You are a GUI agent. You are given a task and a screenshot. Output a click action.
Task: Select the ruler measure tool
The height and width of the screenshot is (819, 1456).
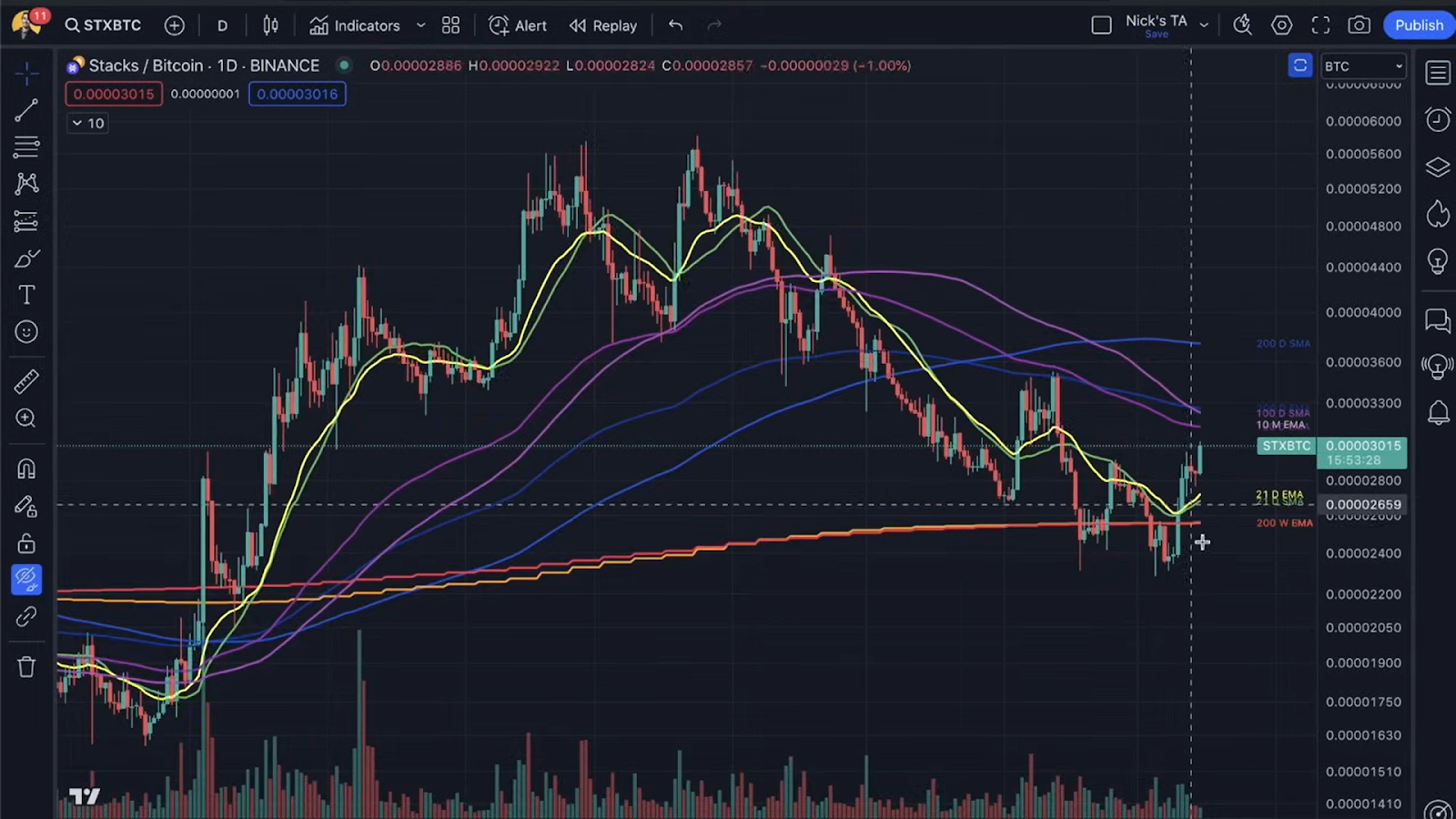click(x=26, y=381)
